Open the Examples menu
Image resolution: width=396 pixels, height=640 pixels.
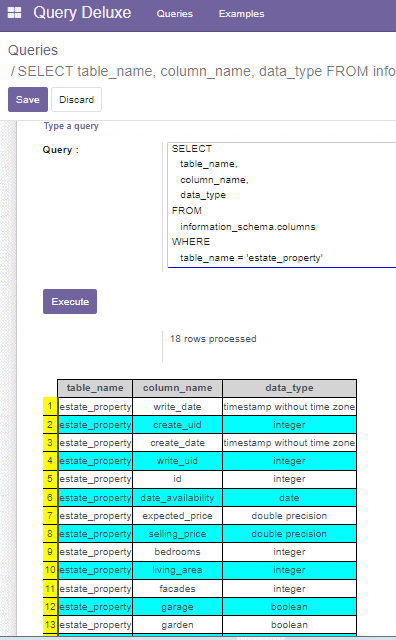point(241,14)
